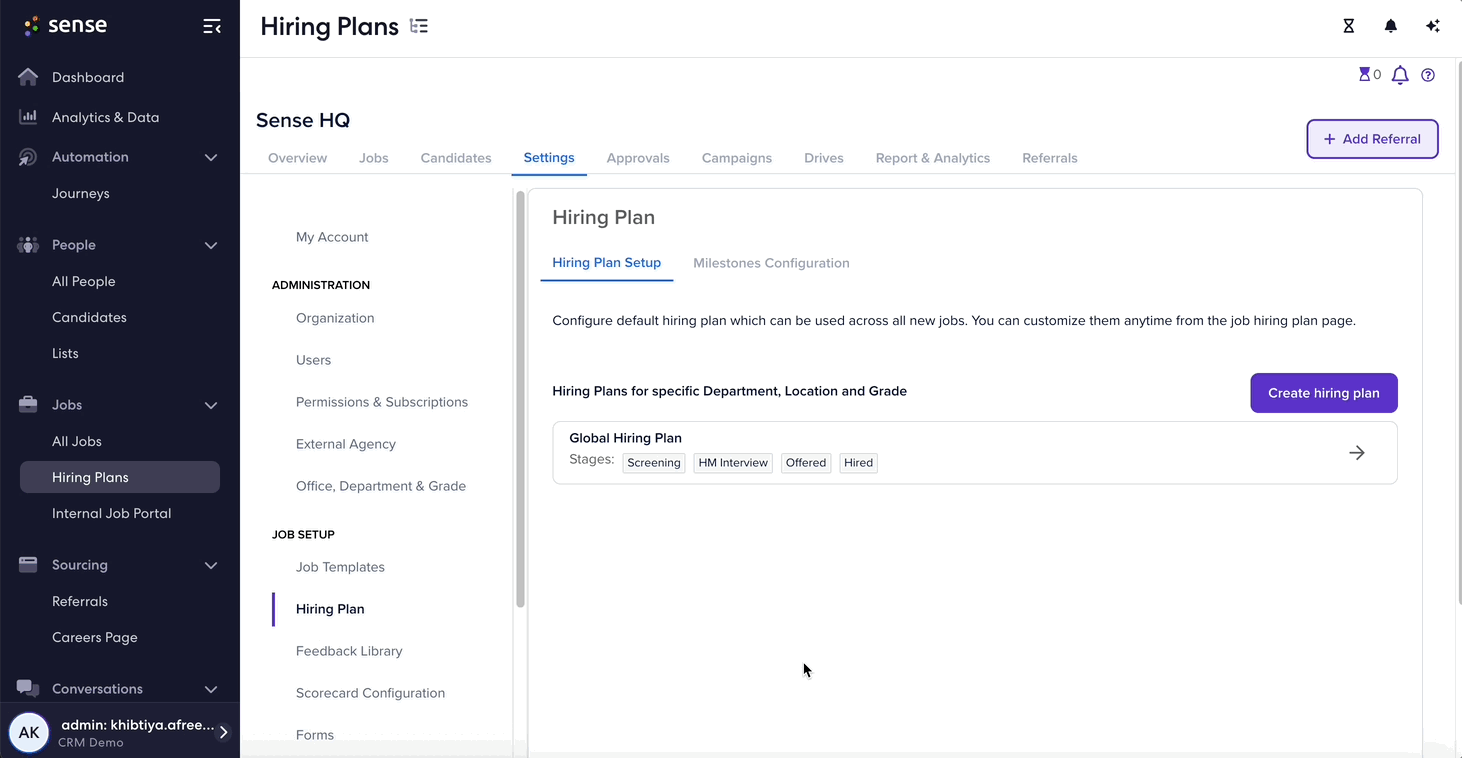The width and height of the screenshot is (1462, 758).
Task: Switch to the Overview tab
Action: click(297, 158)
